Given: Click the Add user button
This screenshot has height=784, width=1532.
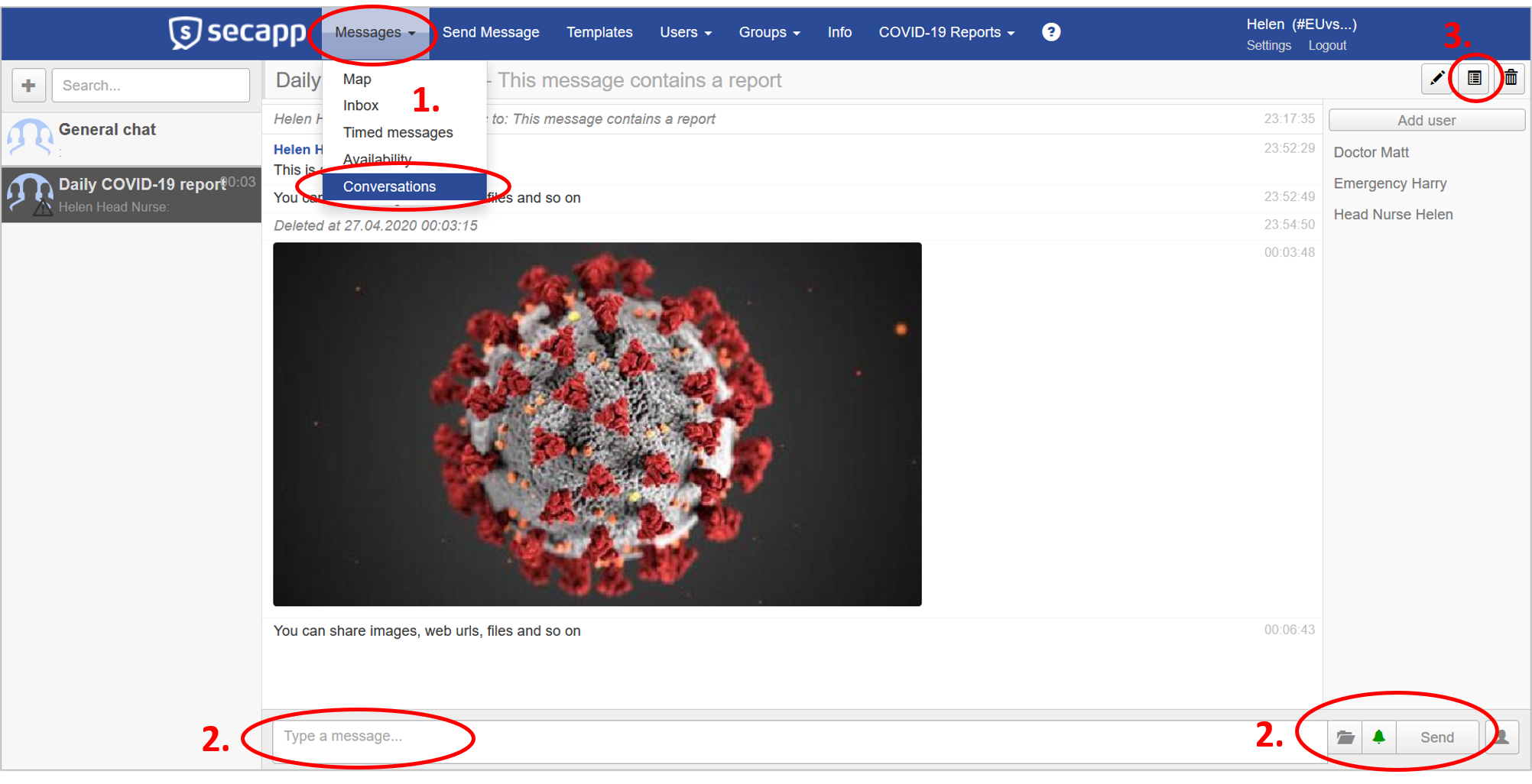Looking at the screenshot, I should pyautogui.click(x=1427, y=120).
